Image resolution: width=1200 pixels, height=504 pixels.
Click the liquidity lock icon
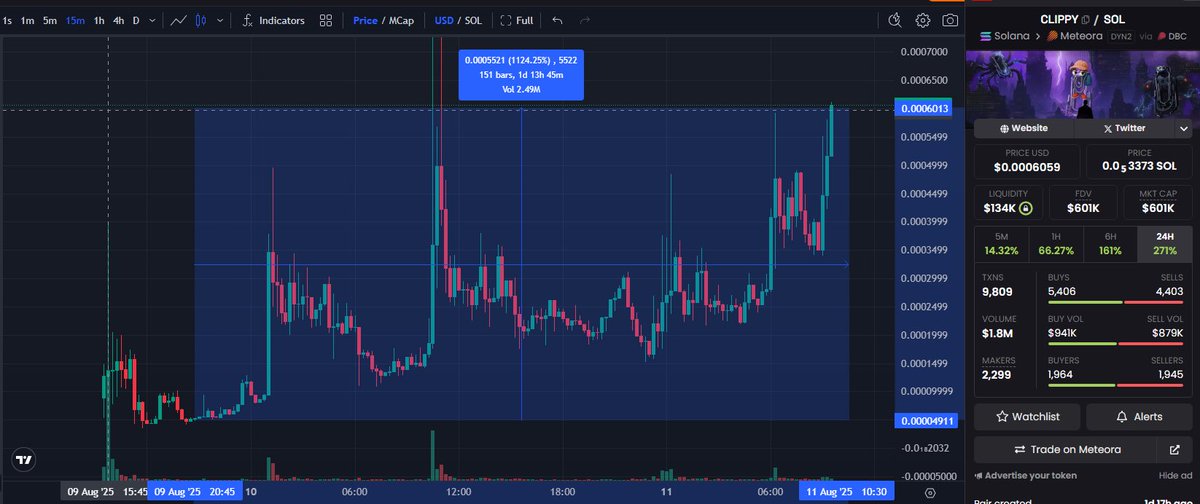1025,208
